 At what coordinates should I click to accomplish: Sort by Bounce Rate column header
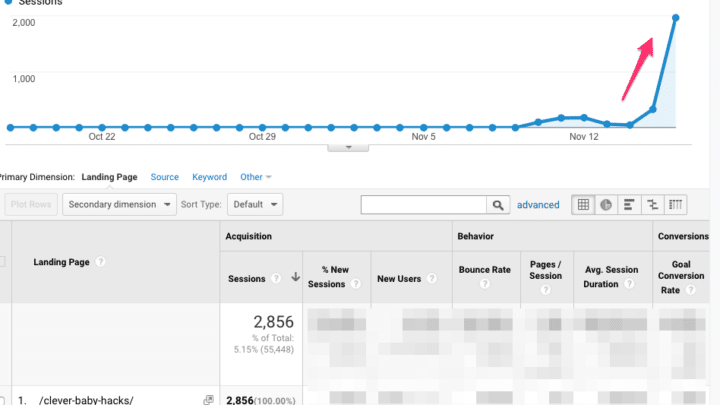[x=484, y=270]
